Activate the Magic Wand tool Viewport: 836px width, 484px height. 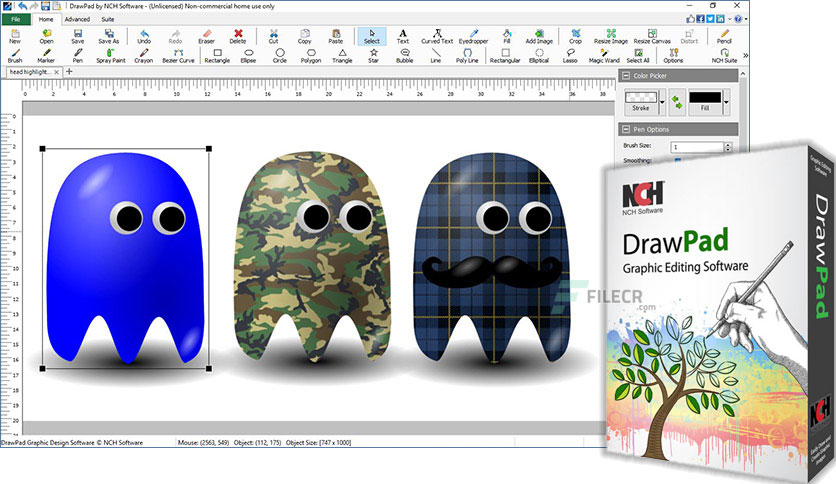coord(604,56)
